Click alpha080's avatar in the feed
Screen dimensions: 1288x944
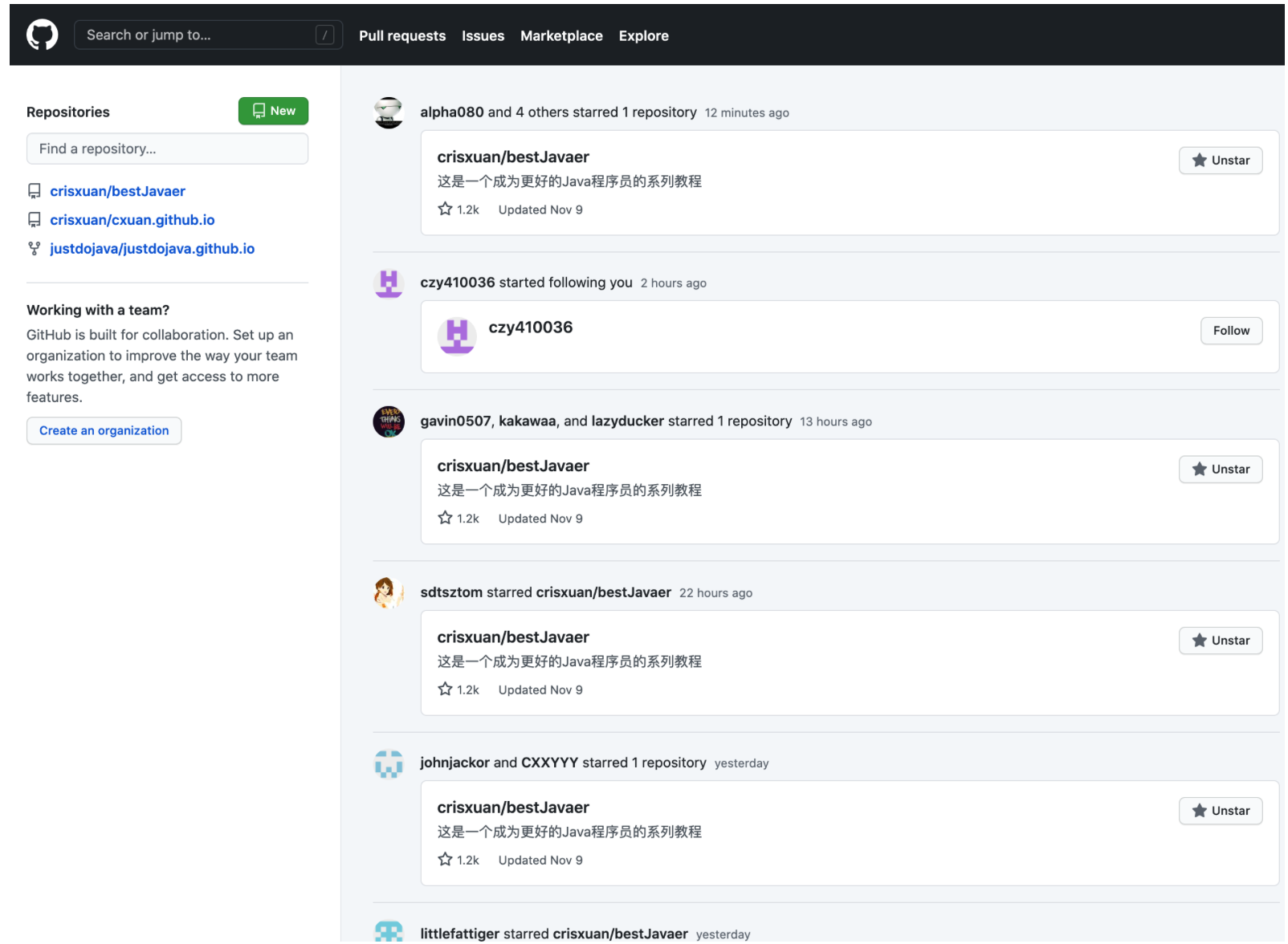tap(389, 113)
